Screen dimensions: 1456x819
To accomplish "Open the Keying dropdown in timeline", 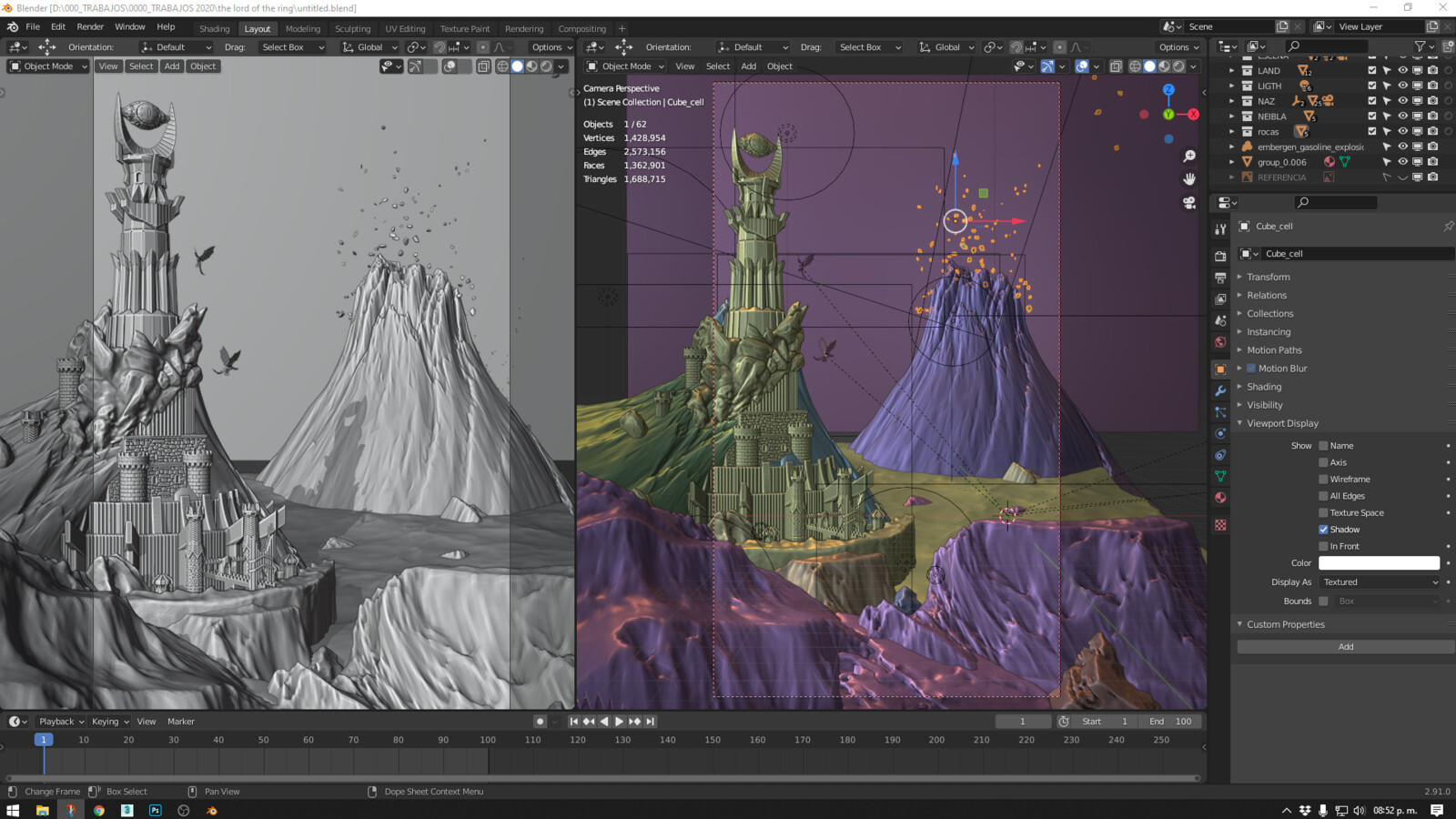I will click(110, 722).
